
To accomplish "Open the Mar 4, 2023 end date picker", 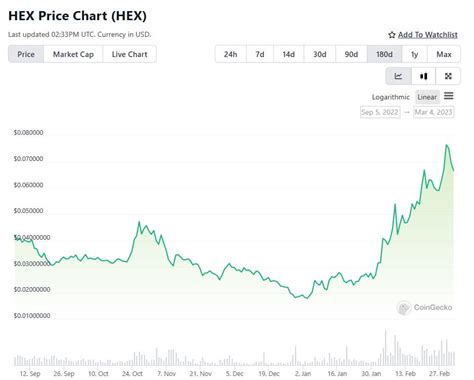I will coord(433,112).
